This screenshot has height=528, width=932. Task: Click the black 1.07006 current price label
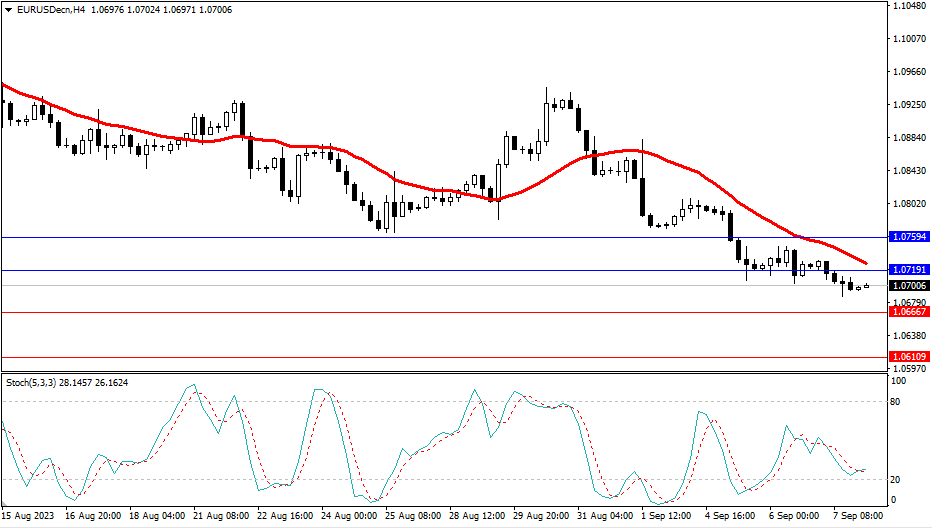(909, 286)
